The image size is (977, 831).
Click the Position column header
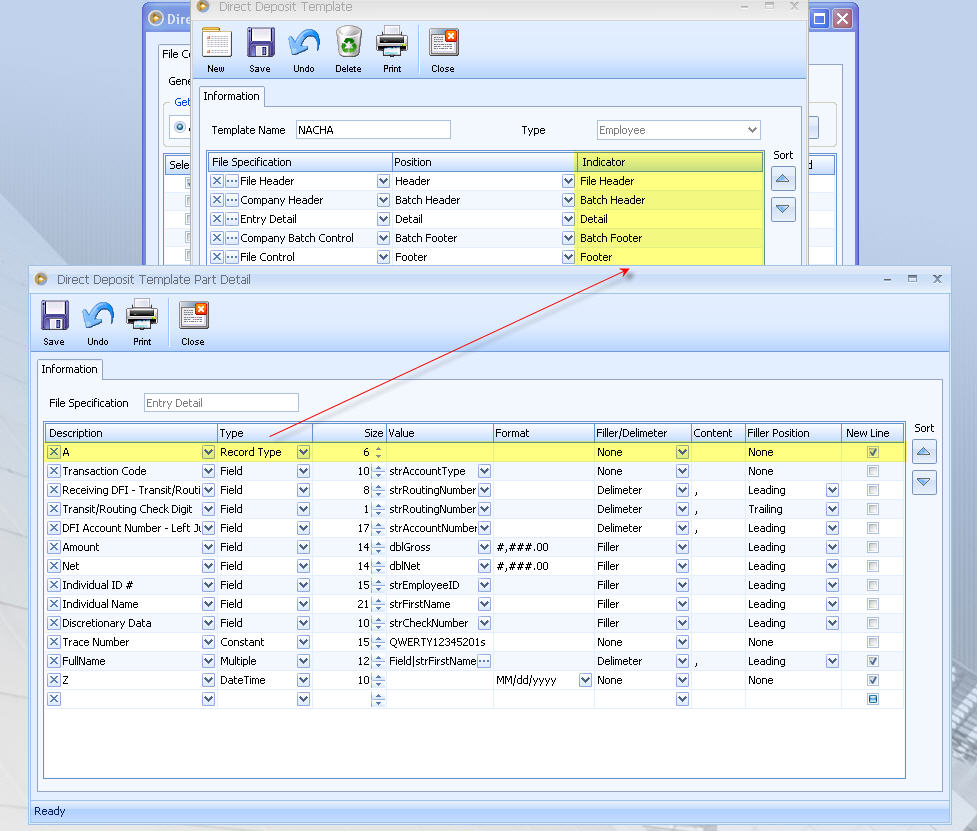(x=484, y=162)
